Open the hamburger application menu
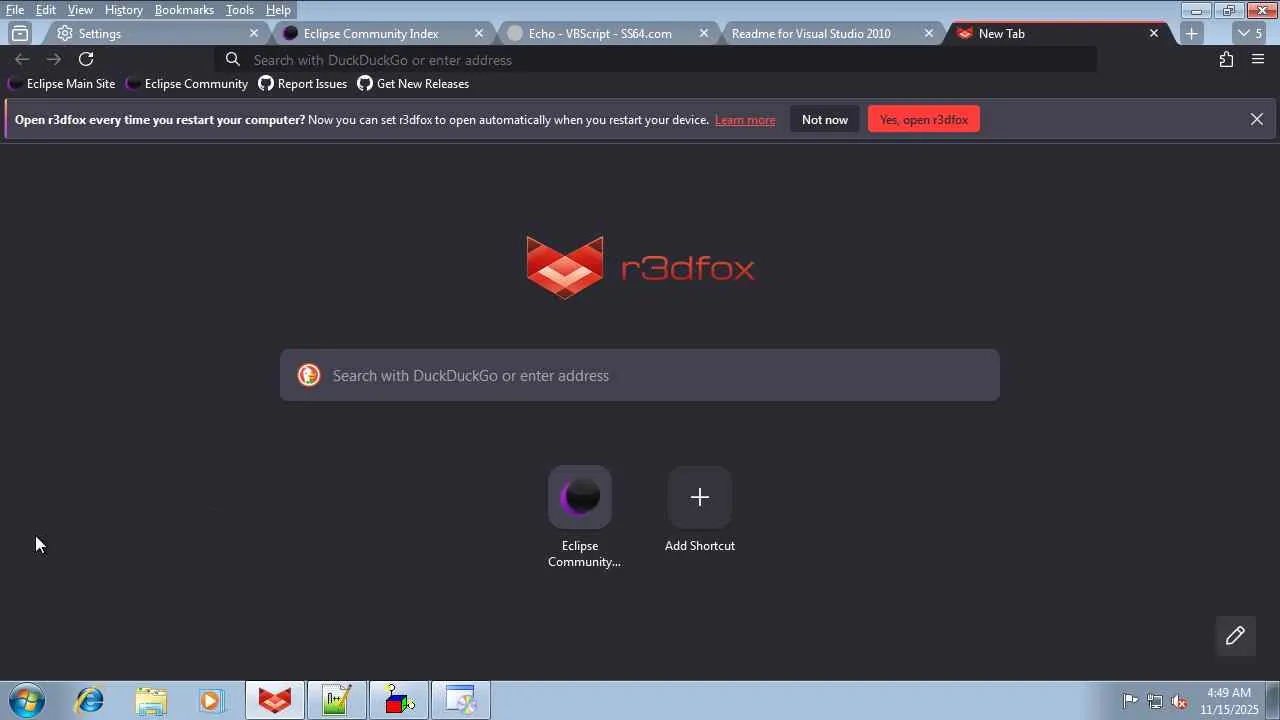Image resolution: width=1280 pixels, height=720 pixels. [1258, 60]
